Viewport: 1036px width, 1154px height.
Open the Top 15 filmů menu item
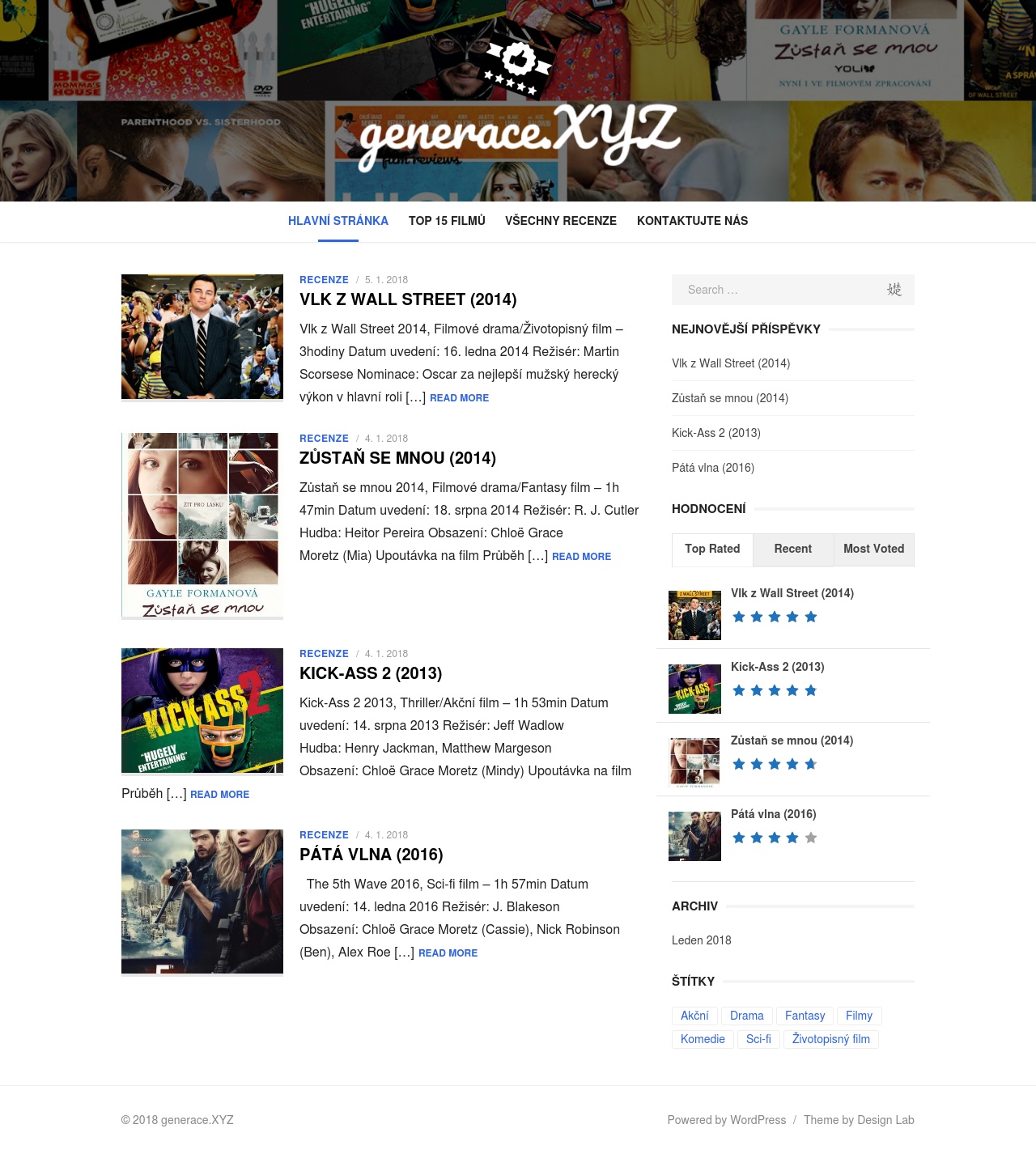click(x=447, y=221)
